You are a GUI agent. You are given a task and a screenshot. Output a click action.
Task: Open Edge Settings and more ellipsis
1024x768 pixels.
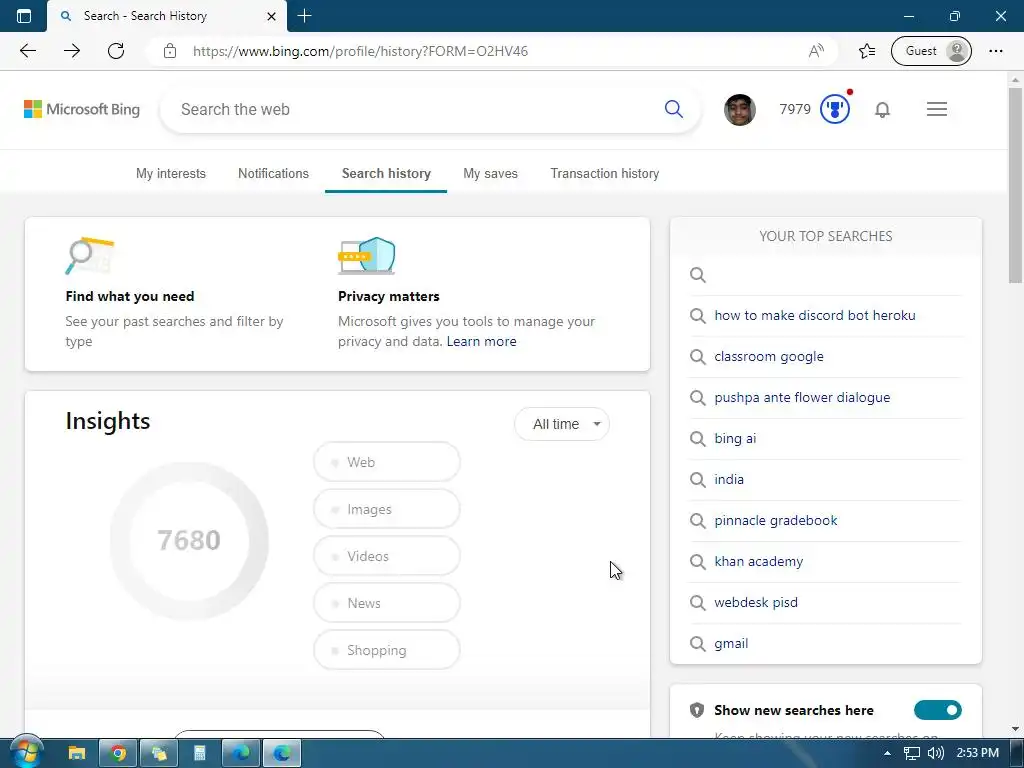tap(995, 51)
